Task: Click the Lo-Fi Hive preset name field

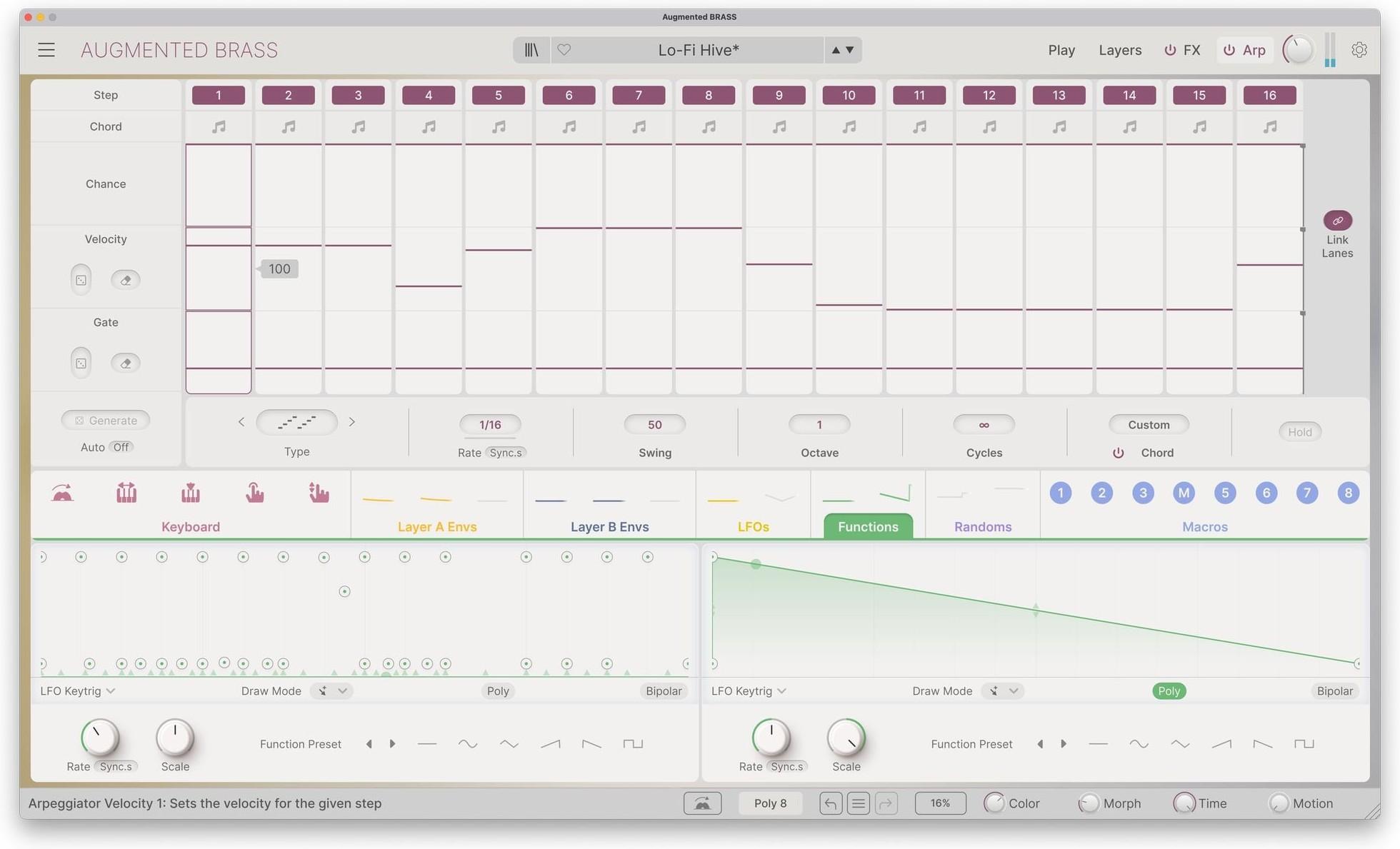Action: click(x=697, y=49)
